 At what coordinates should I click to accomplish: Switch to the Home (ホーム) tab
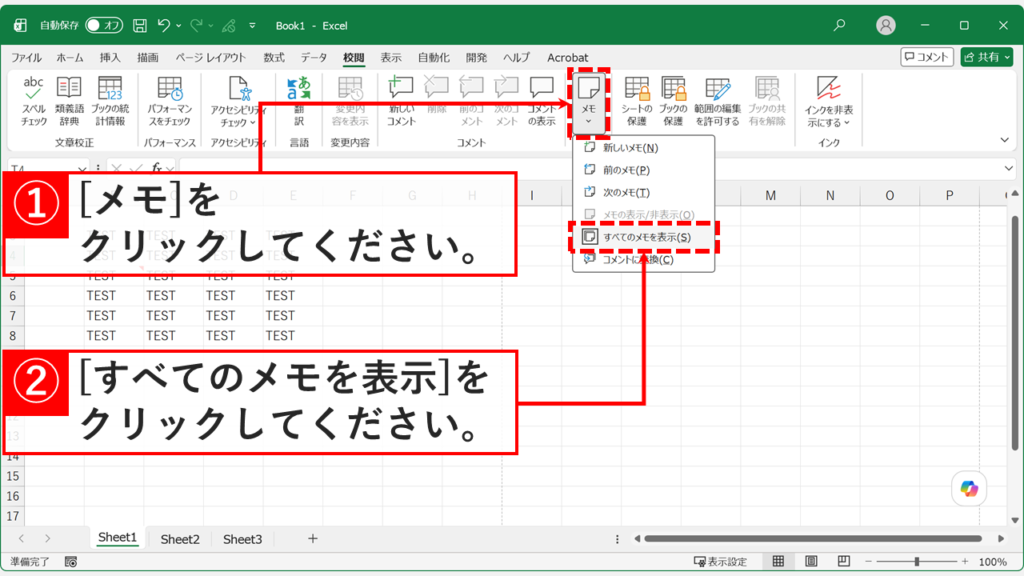[70, 57]
